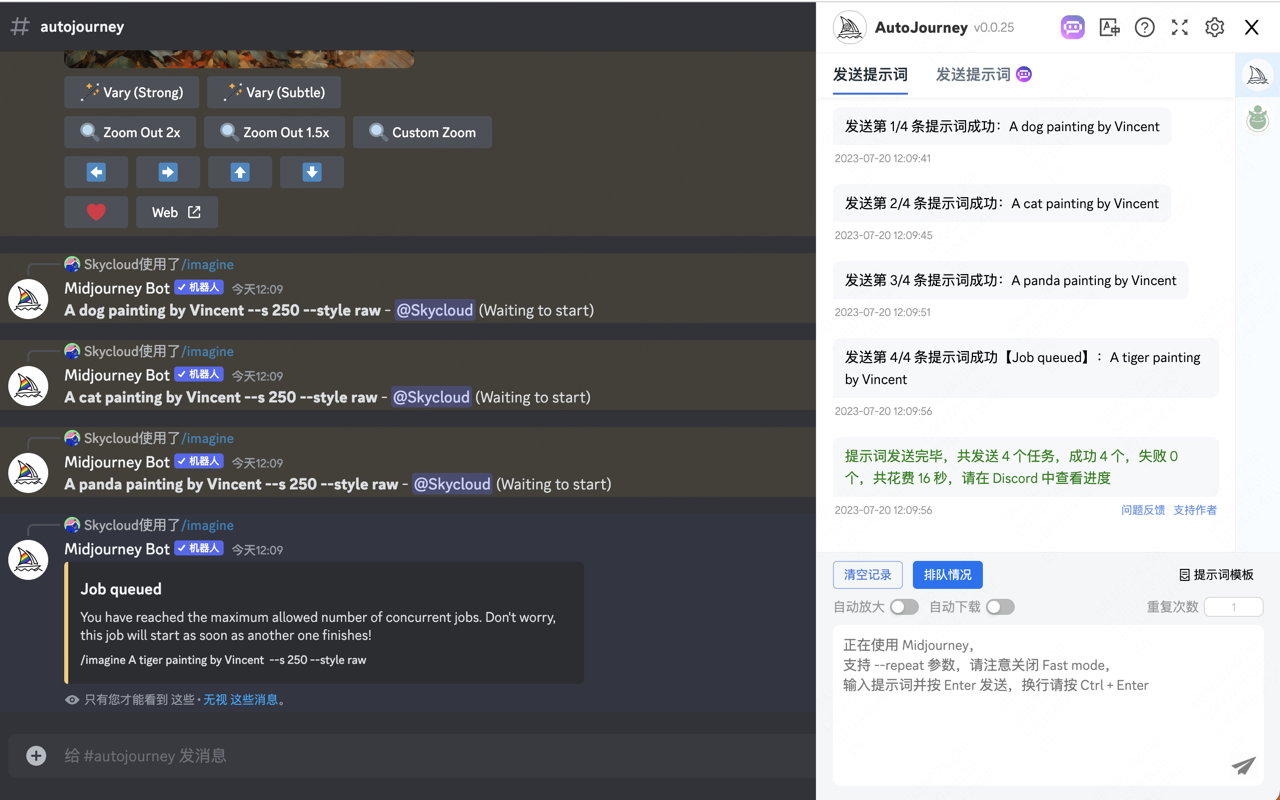The height and width of the screenshot is (800, 1280).
Task: Set value in the 重复次数 repeat field
Action: pyautogui.click(x=1234, y=607)
